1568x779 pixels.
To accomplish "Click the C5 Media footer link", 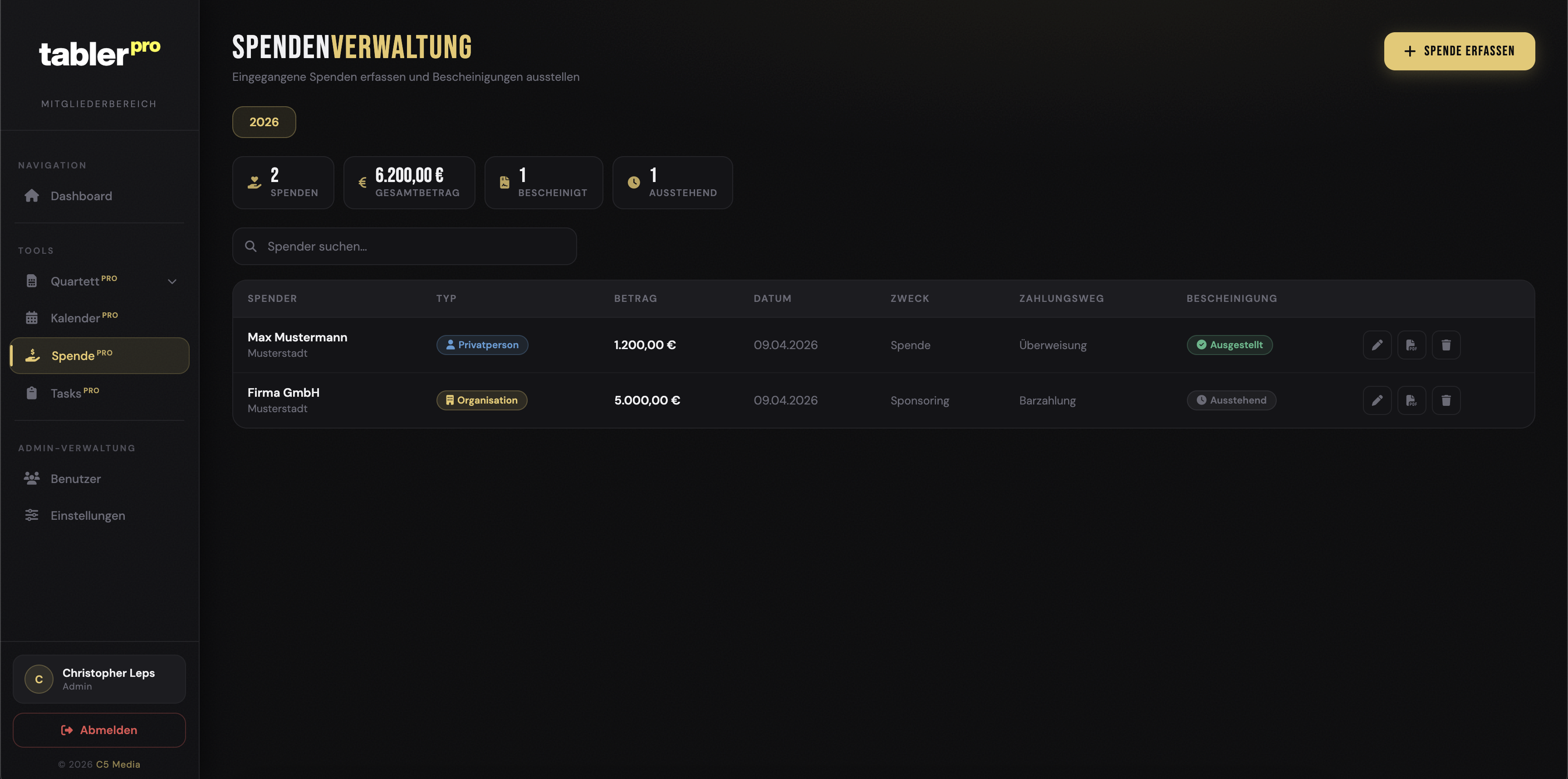I will pos(118,764).
